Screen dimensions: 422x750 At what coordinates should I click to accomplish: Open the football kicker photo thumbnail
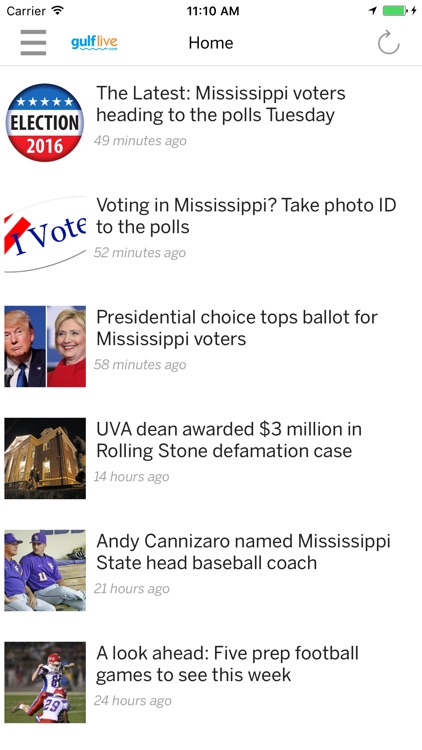(45, 682)
